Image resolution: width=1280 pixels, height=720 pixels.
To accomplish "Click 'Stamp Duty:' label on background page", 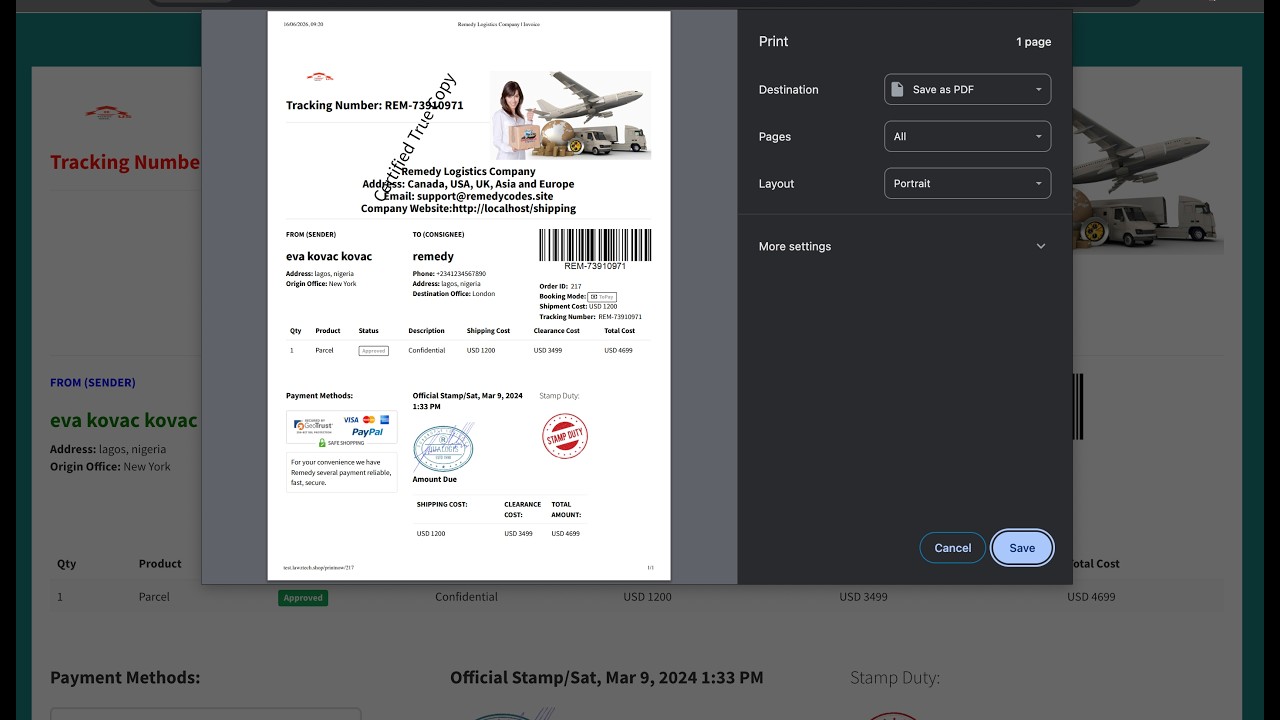I will (x=895, y=678).
